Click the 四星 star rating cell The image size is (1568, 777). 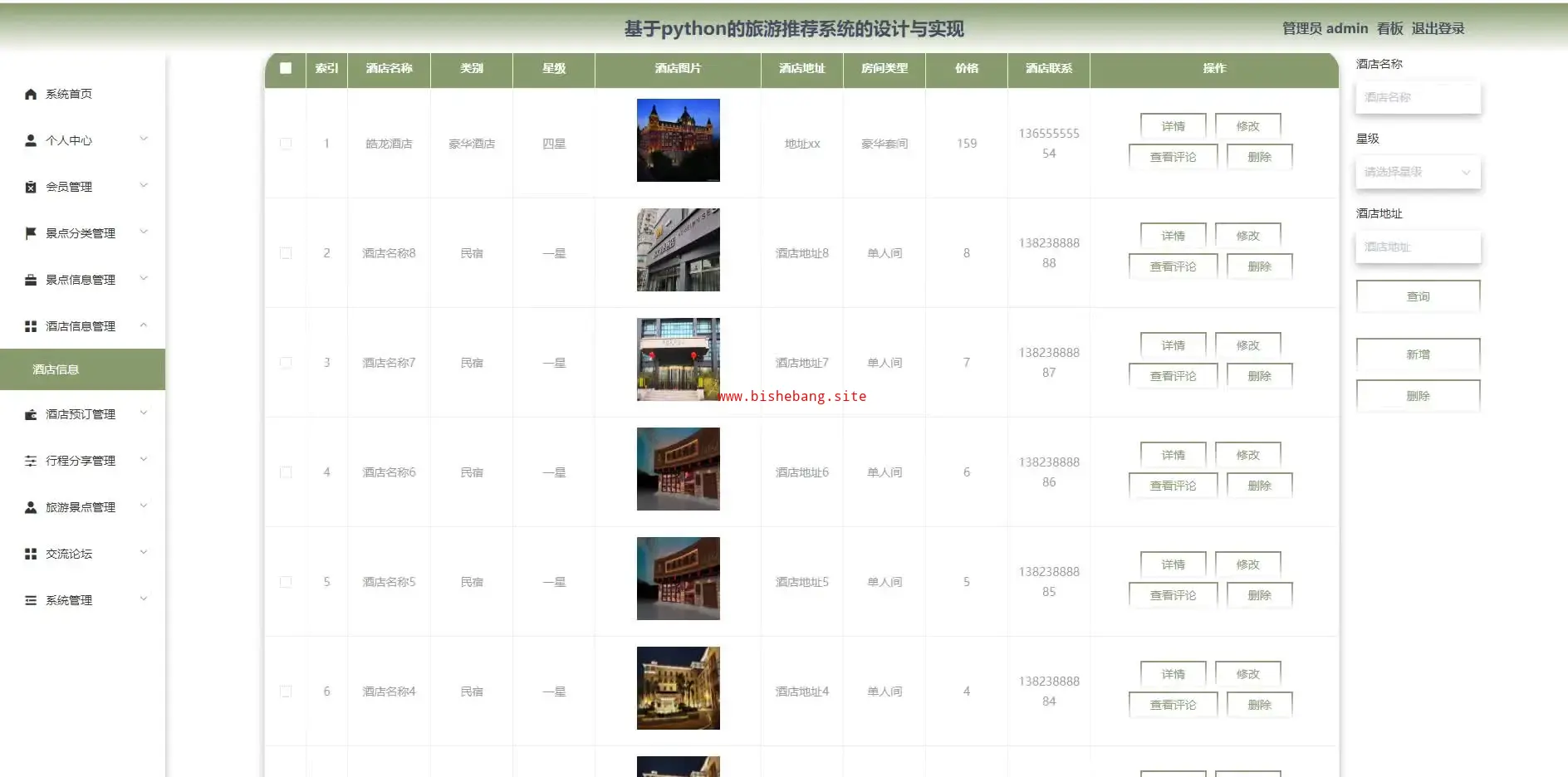[x=554, y=144]
